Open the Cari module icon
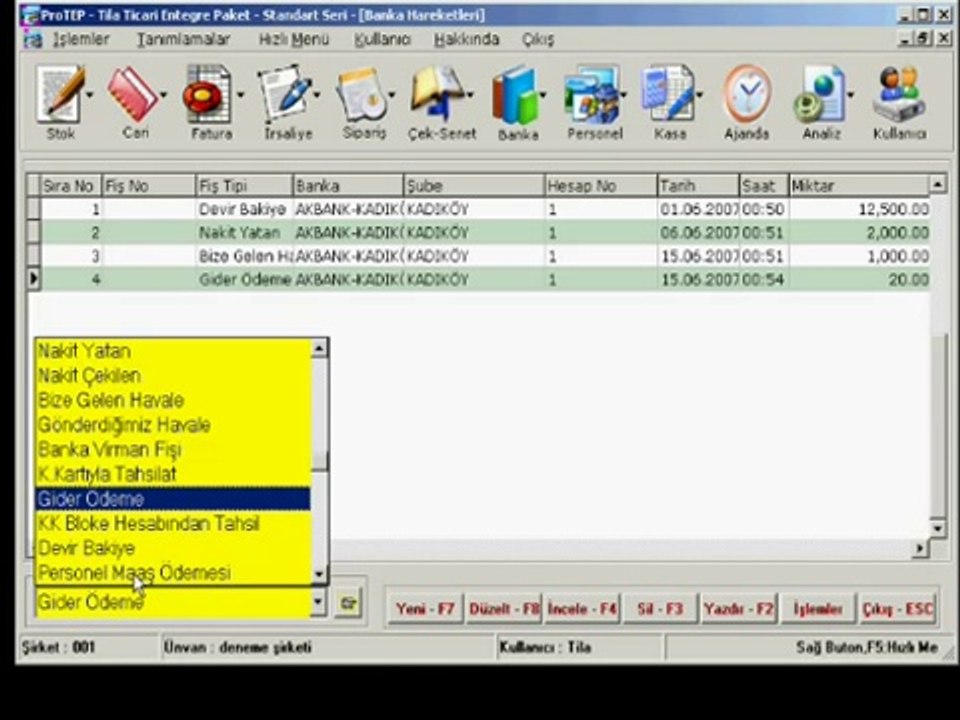Viewport: 960px width, 720px height. tap(133, 95)
